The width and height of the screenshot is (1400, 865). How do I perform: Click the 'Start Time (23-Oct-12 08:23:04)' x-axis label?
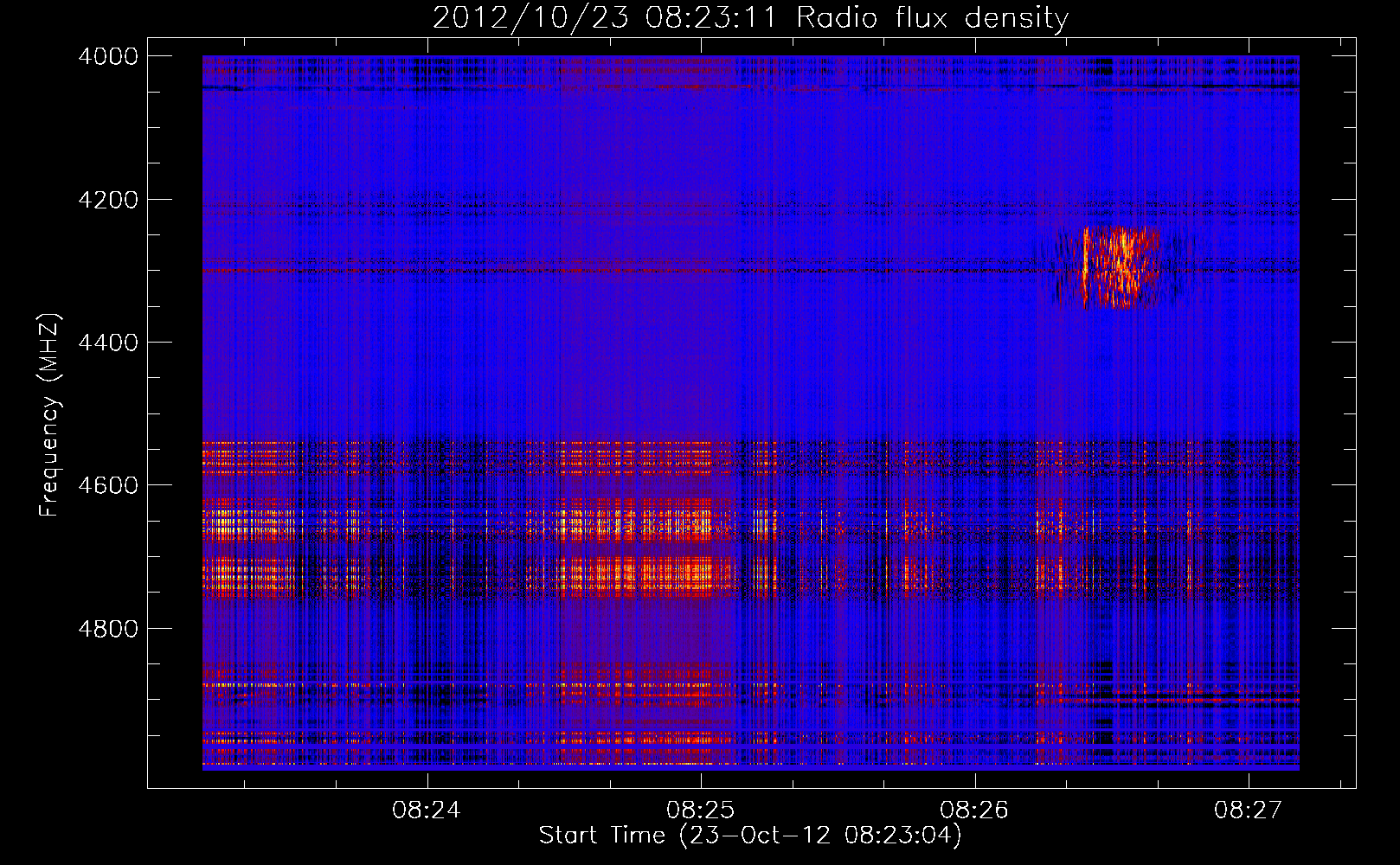tap(750, 836)
